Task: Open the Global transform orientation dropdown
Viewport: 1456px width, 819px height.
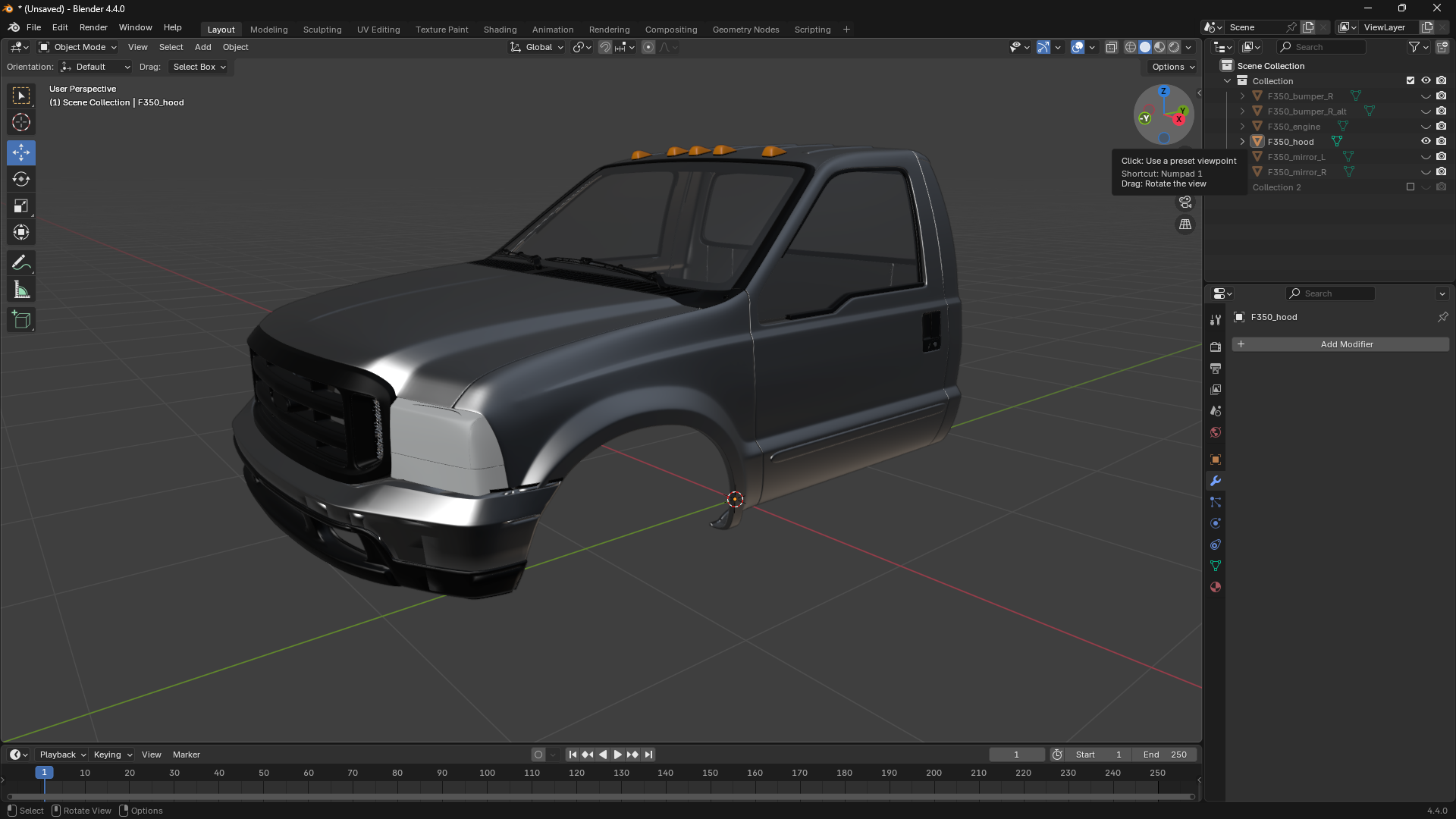Action: click(x=537, y=47)
